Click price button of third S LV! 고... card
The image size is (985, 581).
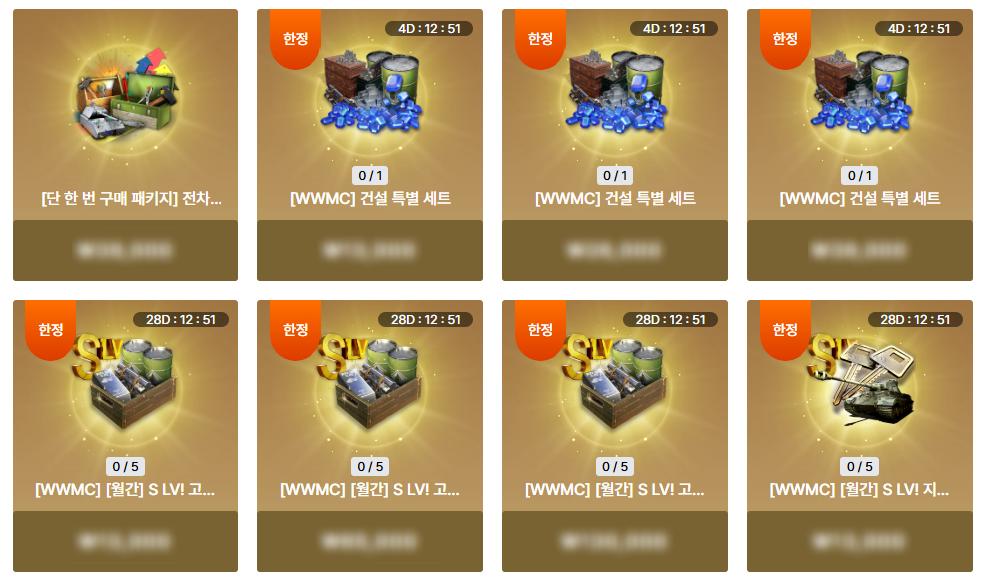pyautogui.click(x=615, y=541)
